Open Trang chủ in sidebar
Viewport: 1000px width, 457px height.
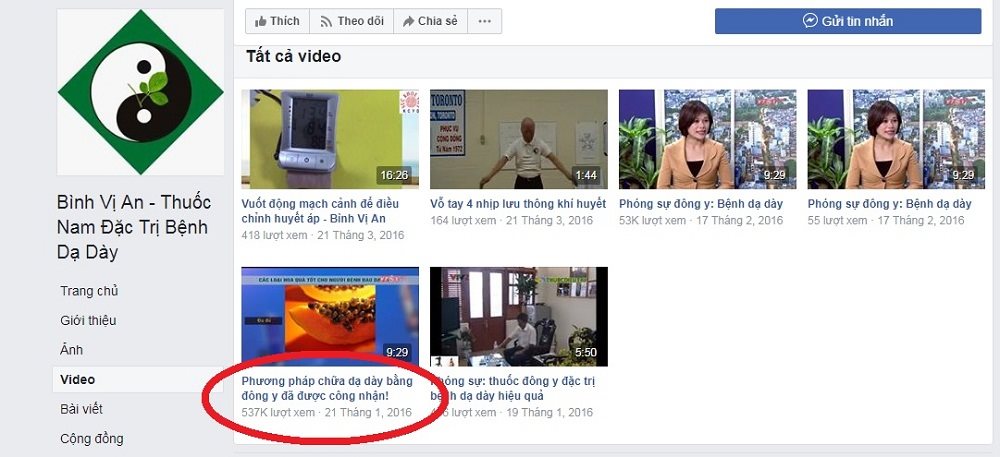click(x=89, y=291)
